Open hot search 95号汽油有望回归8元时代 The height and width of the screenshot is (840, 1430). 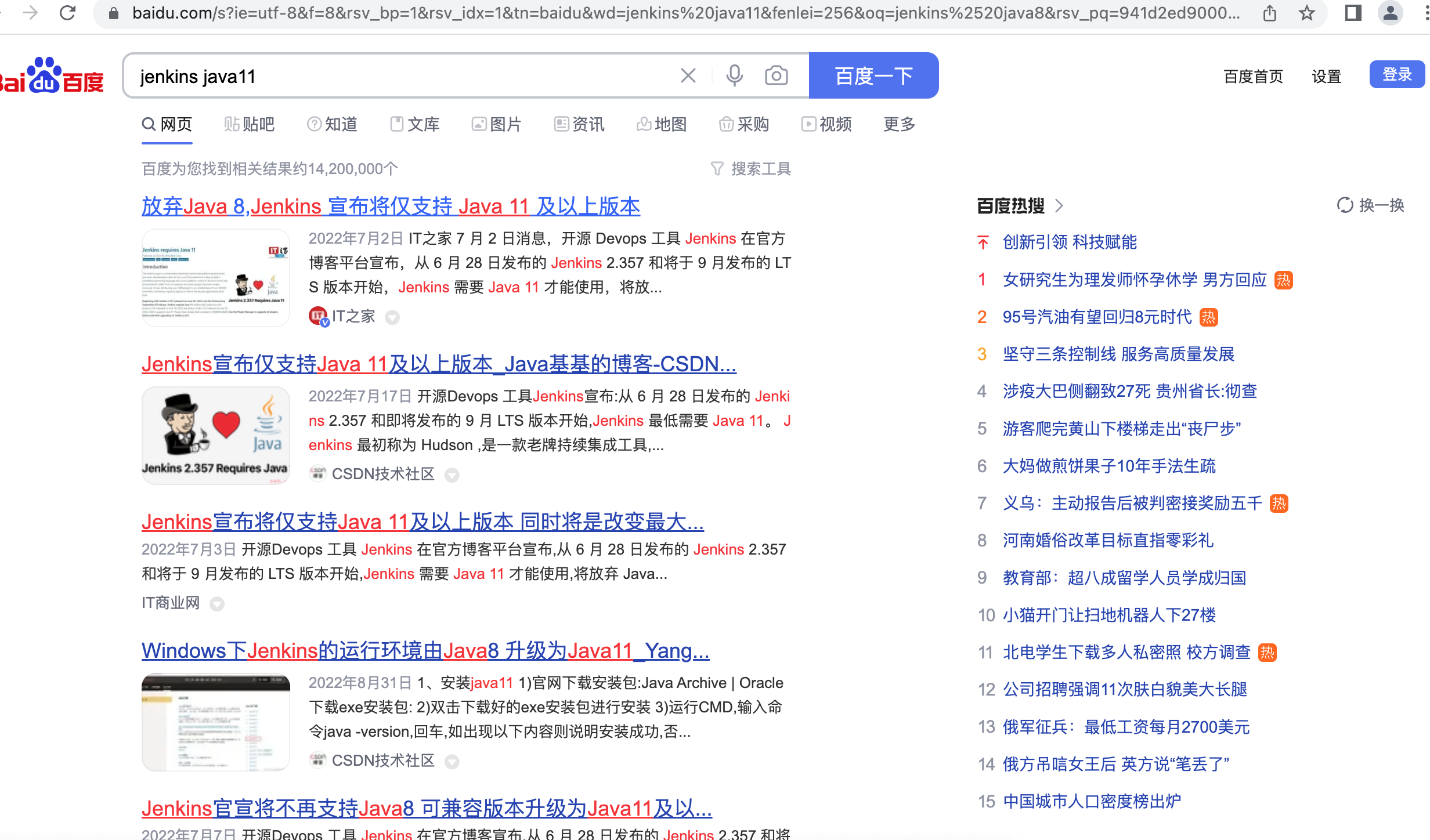pos(1097,317)
